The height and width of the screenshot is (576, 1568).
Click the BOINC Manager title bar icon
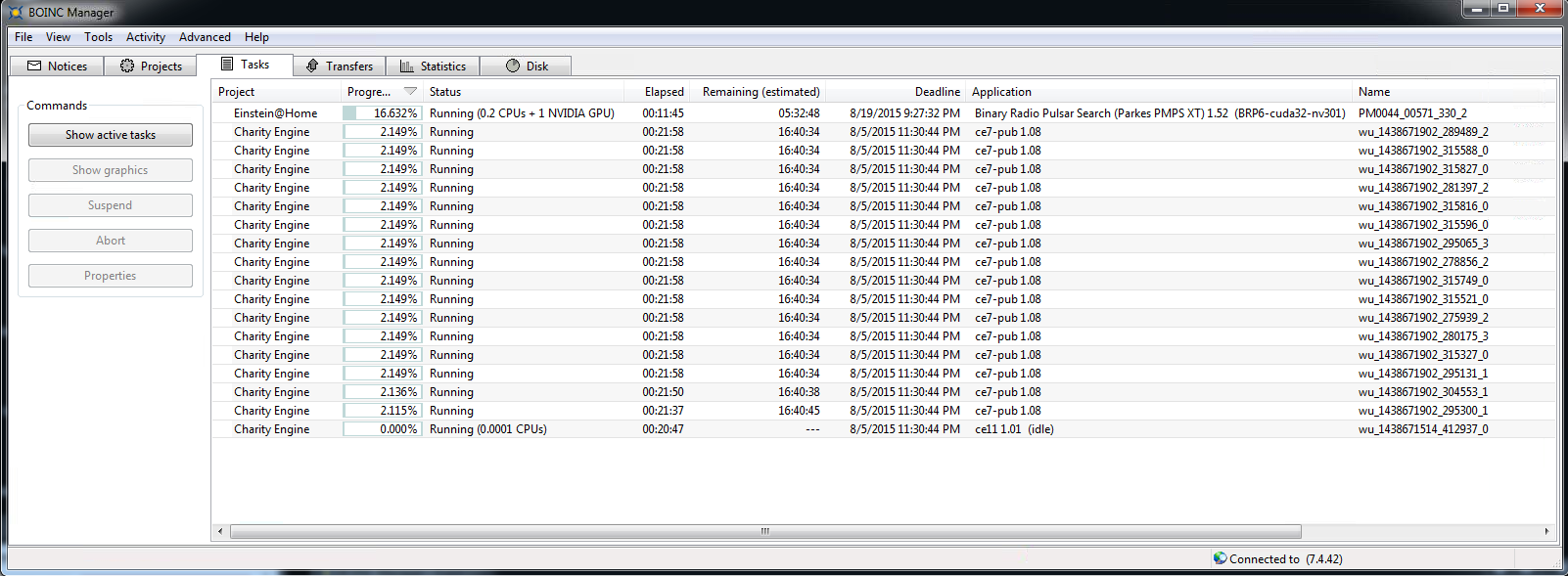[x=16, y=12]
